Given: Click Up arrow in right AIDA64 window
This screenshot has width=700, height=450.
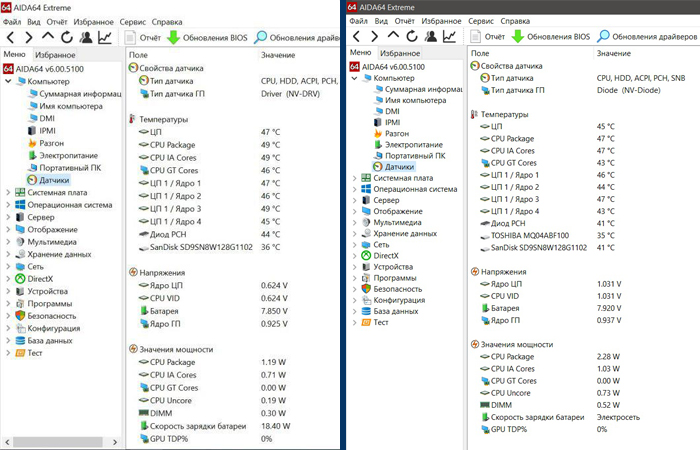Looking at the screenshot, I should pos(393,35).
